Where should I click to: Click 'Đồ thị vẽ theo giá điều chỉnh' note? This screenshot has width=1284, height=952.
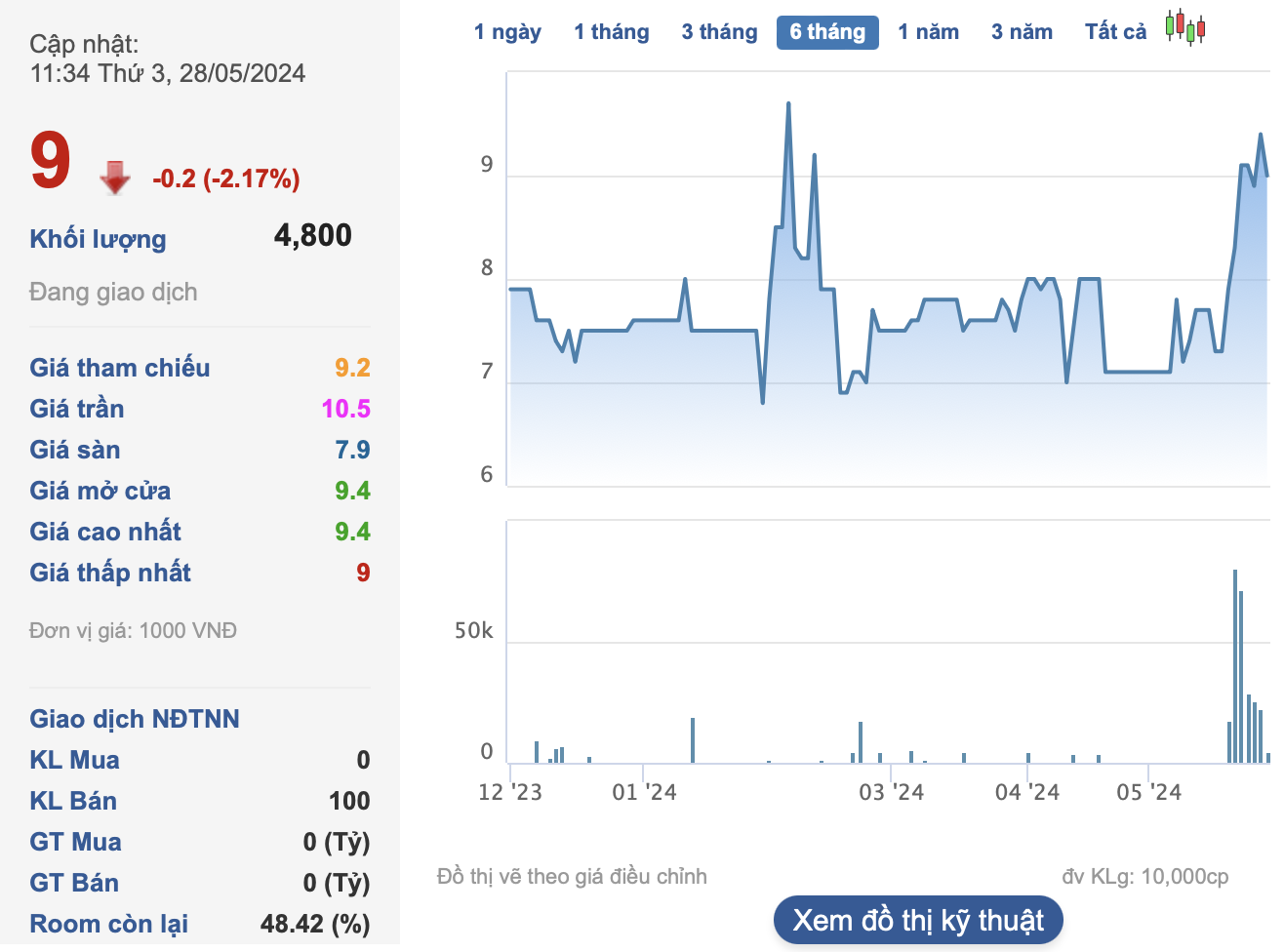572,876
